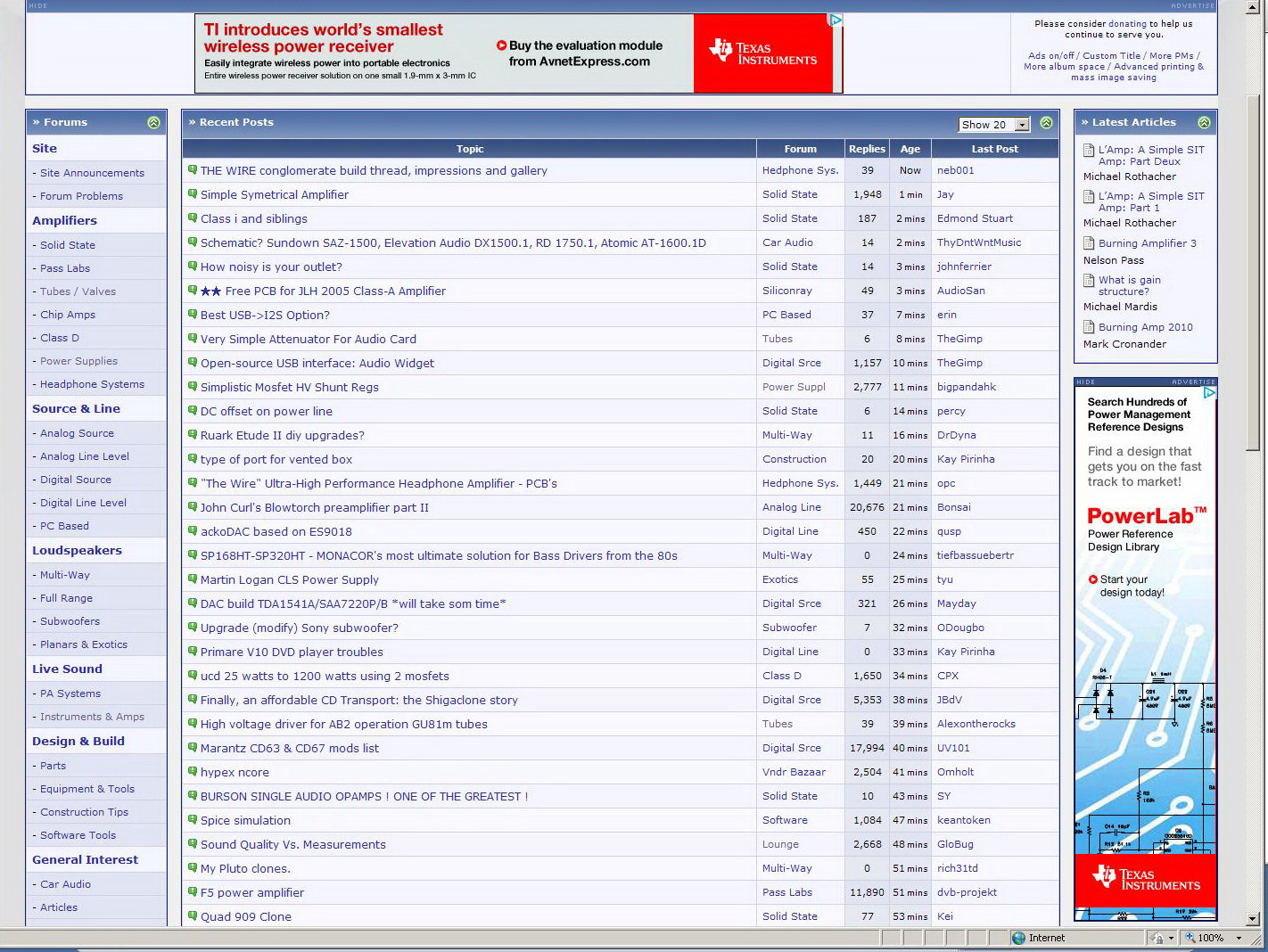
Task: Click the new-post icon beside John Curl's Blowtorch preamplifier
Action: click(192, 506)
